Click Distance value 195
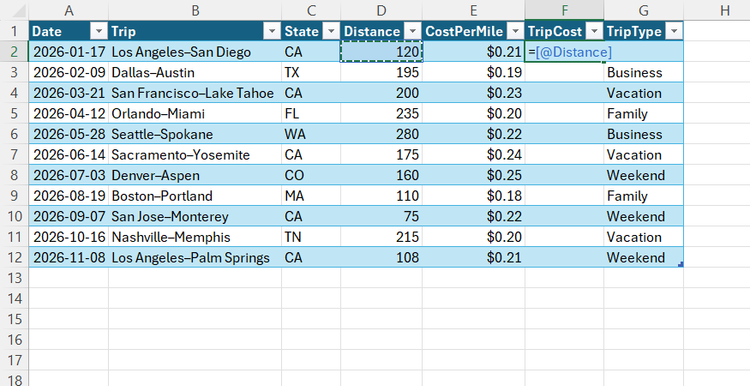The width and height of the screenshot is (750, 386). point(381,72)
